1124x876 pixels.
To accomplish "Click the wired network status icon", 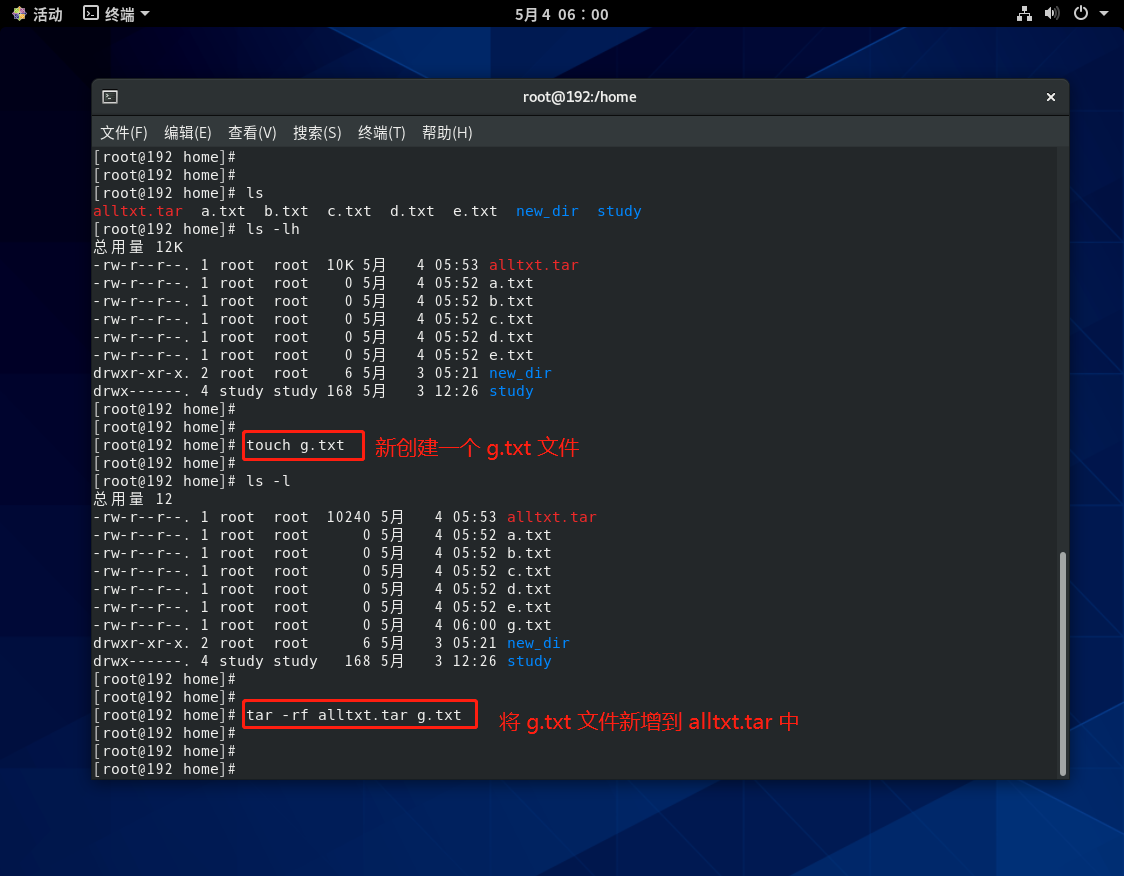I will 1023,14.
